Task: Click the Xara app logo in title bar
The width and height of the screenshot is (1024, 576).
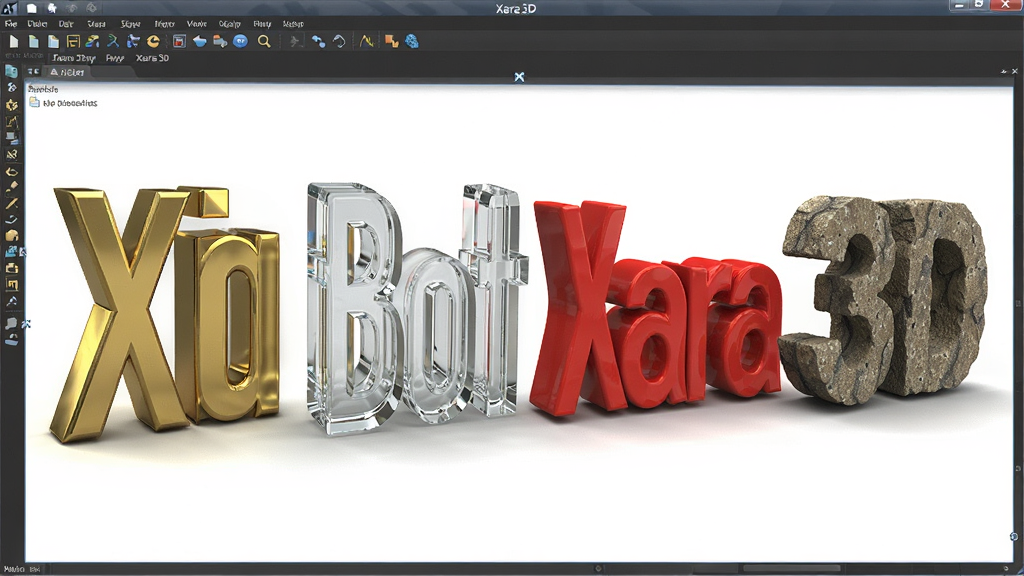Action: [9, 8]
